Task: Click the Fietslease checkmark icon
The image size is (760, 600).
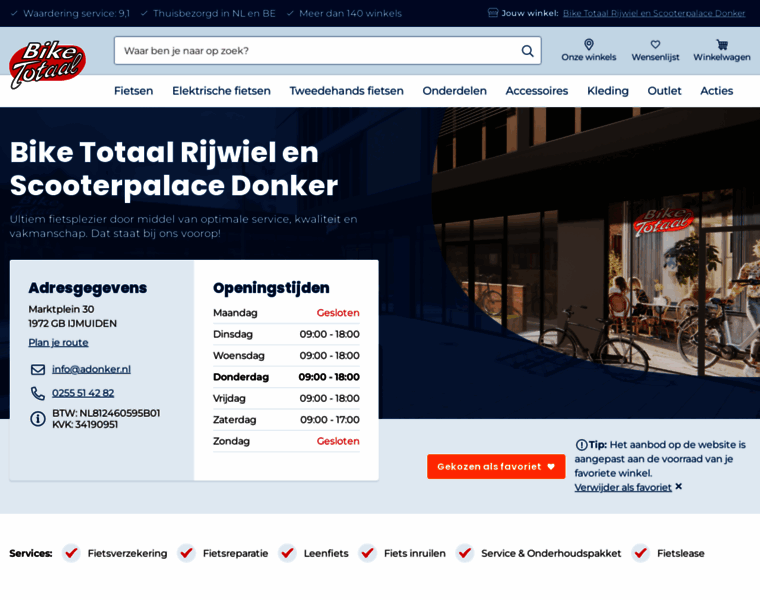Action: pos(641,553)
